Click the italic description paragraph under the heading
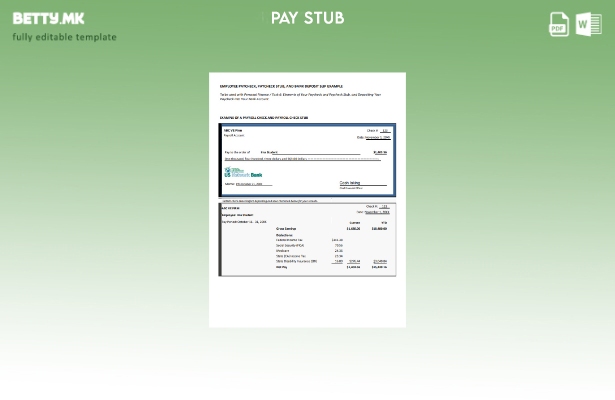The image size is (615, 400). 299,96
